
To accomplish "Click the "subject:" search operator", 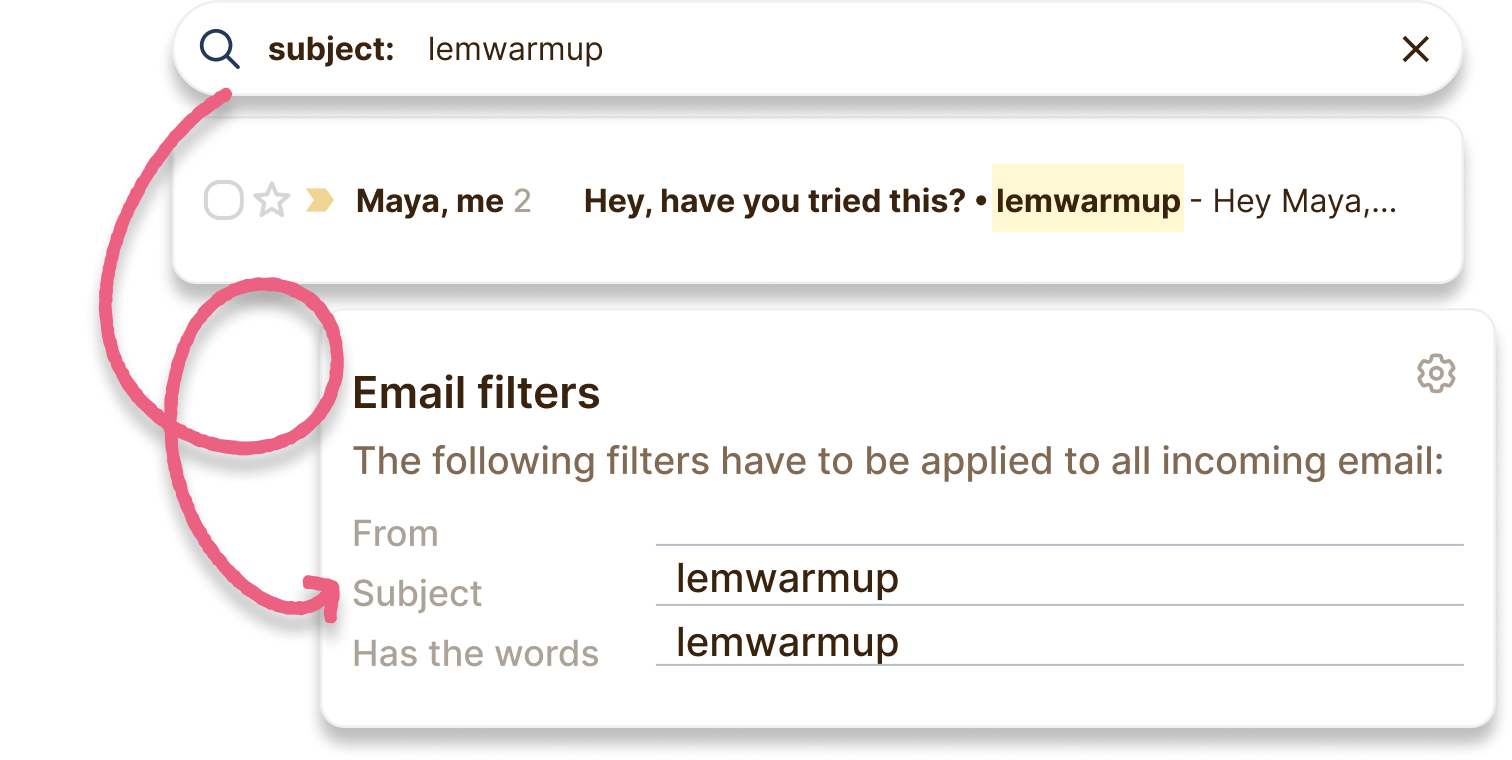I will [x=331, y=49].
